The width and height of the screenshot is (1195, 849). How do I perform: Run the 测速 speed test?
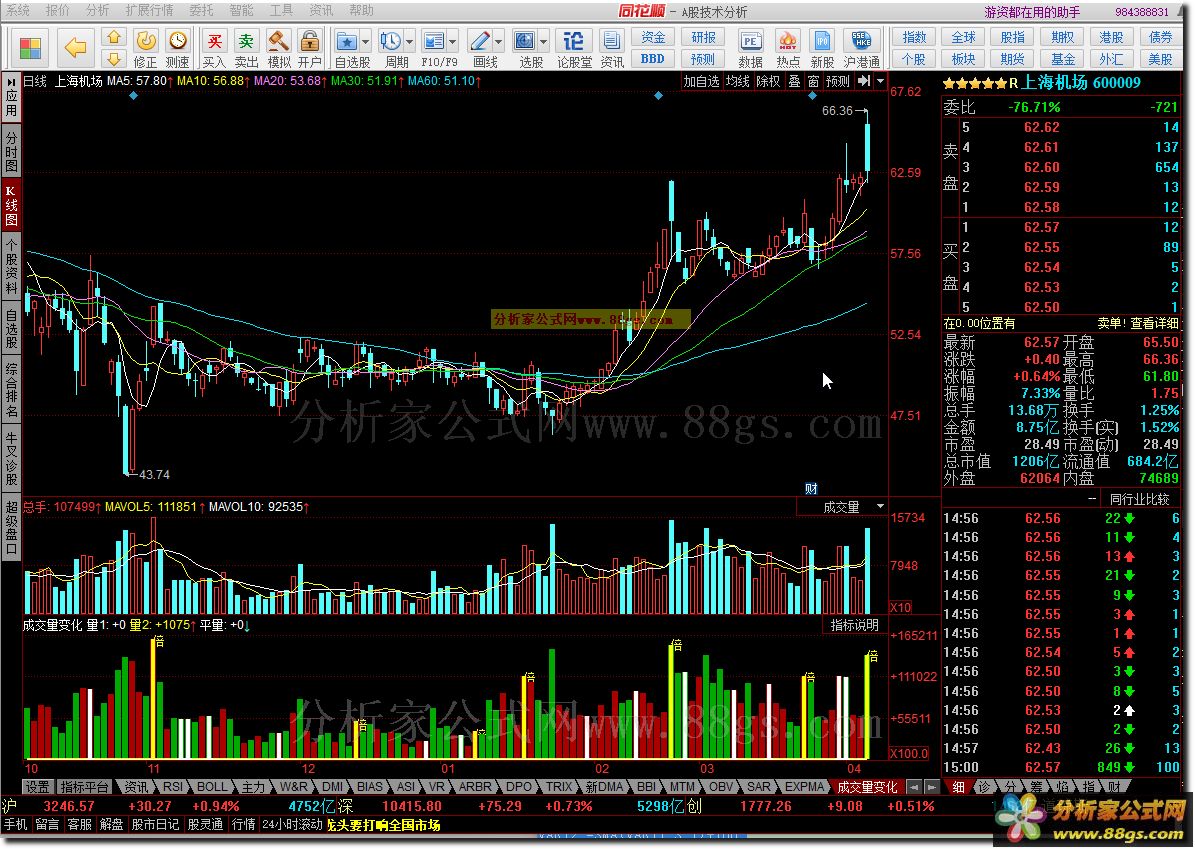tap(178, 48)
